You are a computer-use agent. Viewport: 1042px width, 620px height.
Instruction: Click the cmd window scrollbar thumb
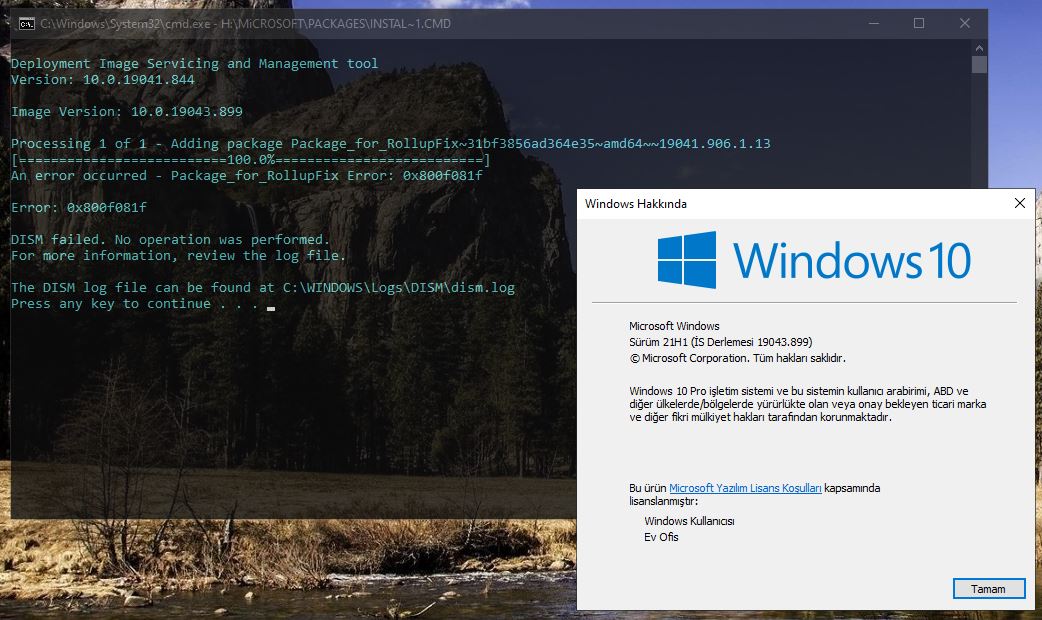[979, 64]
